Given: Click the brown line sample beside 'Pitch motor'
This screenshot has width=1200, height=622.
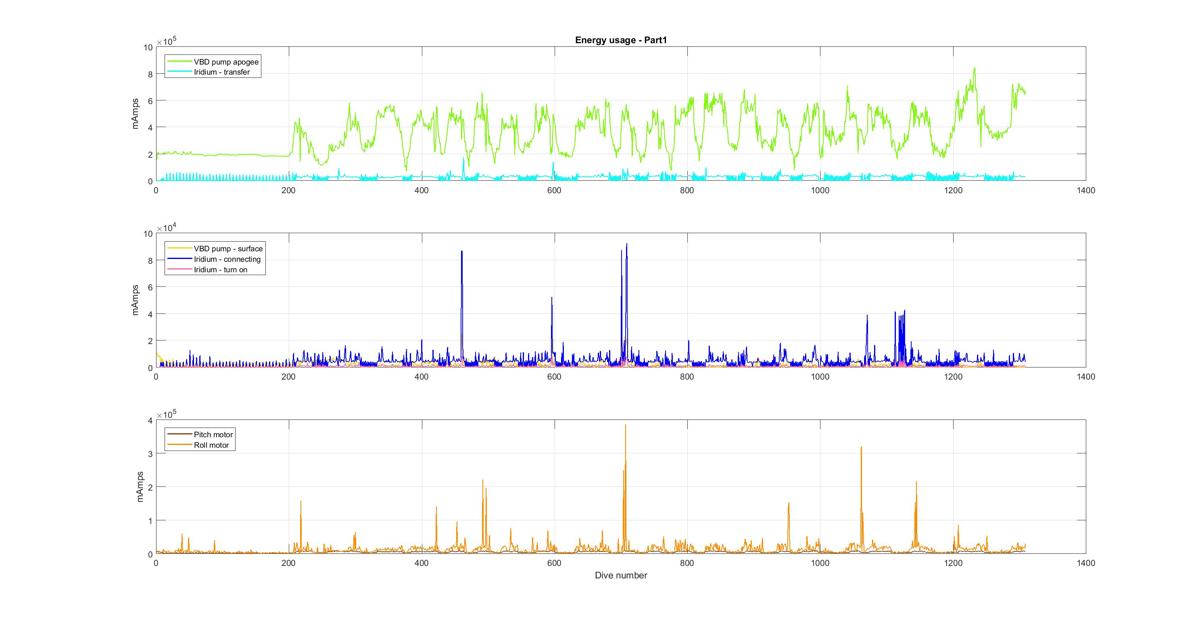Looking at the screenshot, I should (179, 435).
